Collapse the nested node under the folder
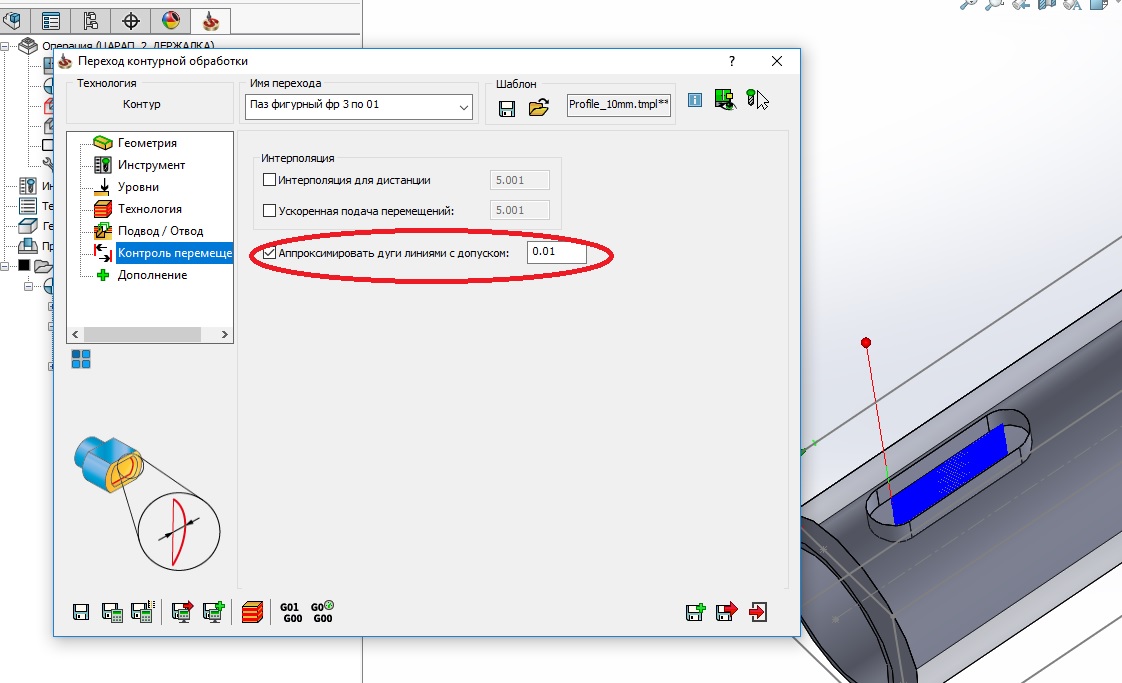The image size is (1122, 683). 29,286
